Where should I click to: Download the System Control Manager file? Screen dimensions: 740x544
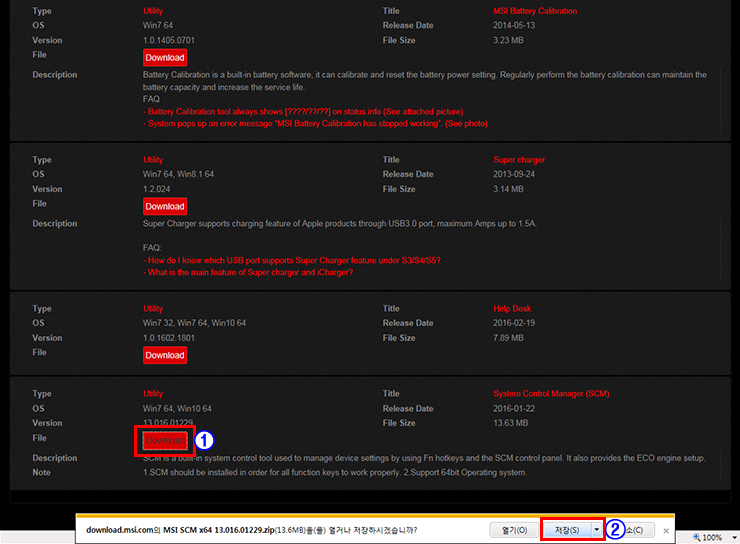165,440
